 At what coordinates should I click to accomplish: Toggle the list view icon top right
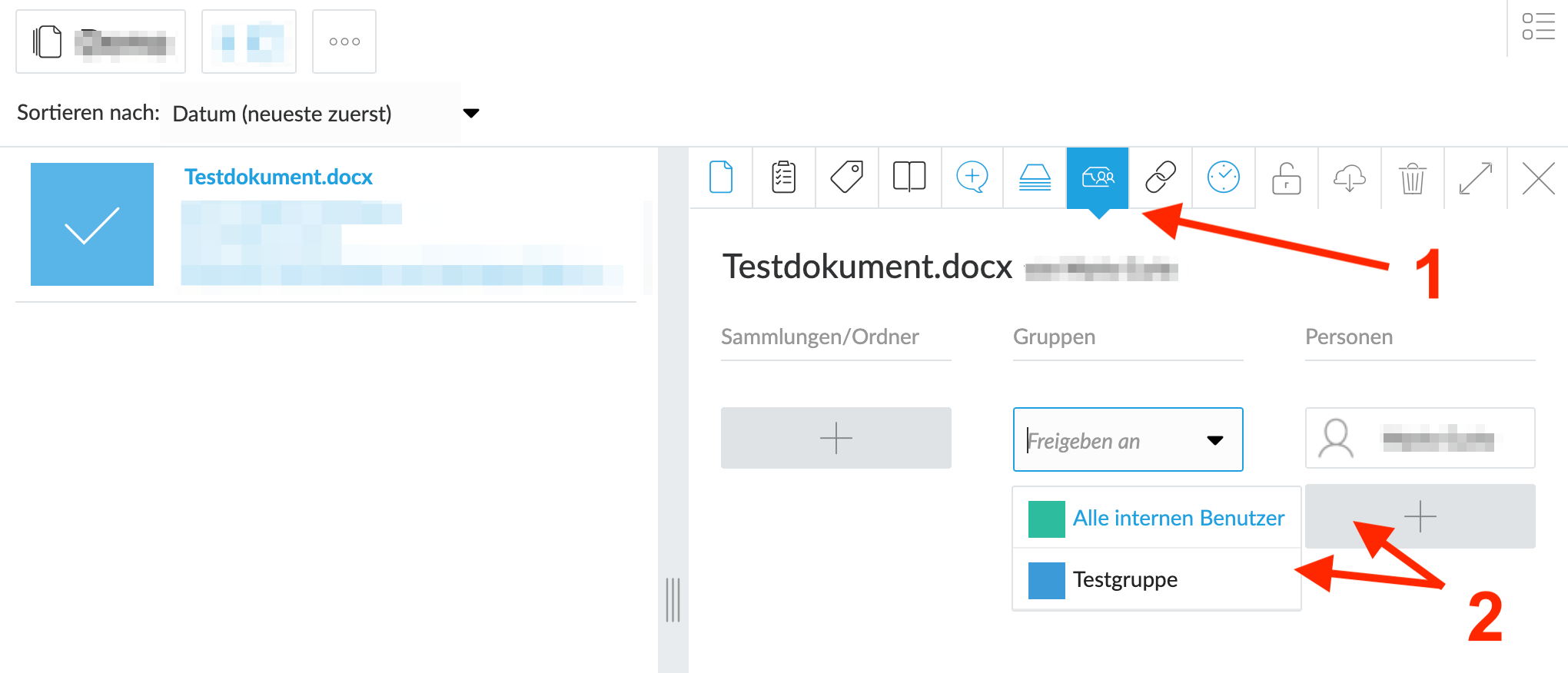[1538, 26]
